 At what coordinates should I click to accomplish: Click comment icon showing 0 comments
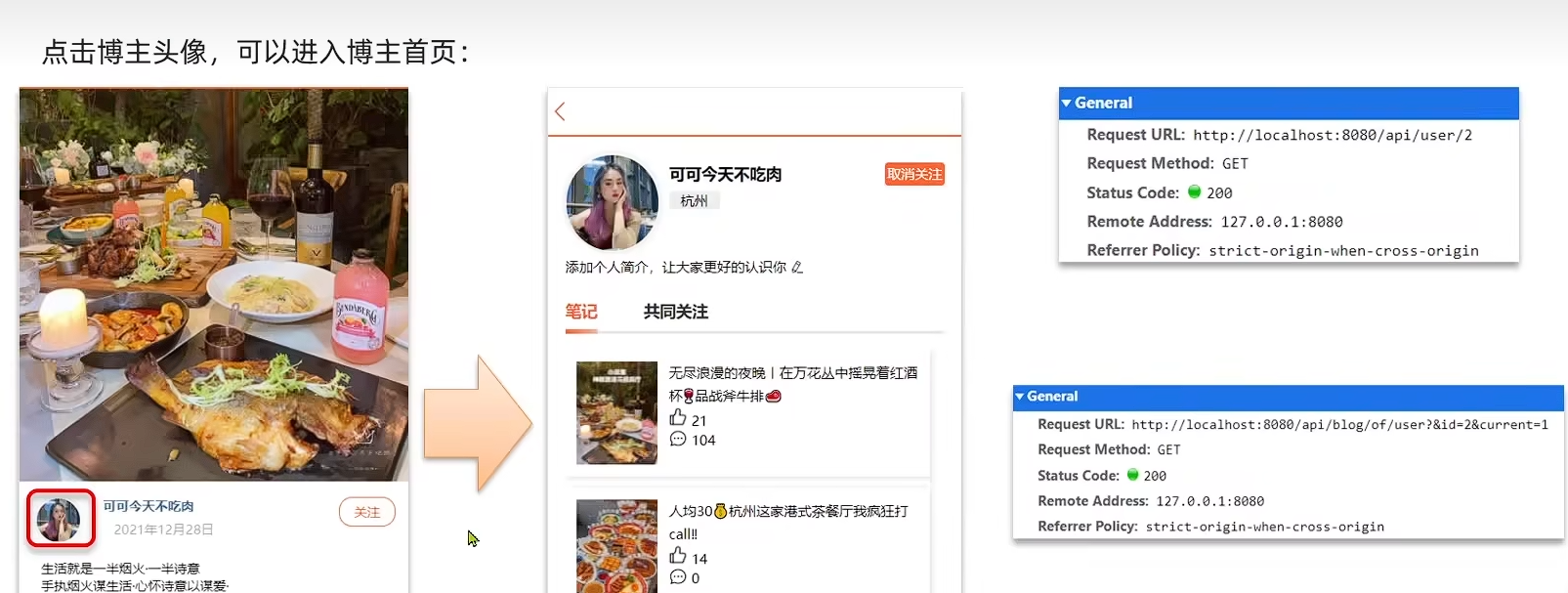click(x=678, y=577)
